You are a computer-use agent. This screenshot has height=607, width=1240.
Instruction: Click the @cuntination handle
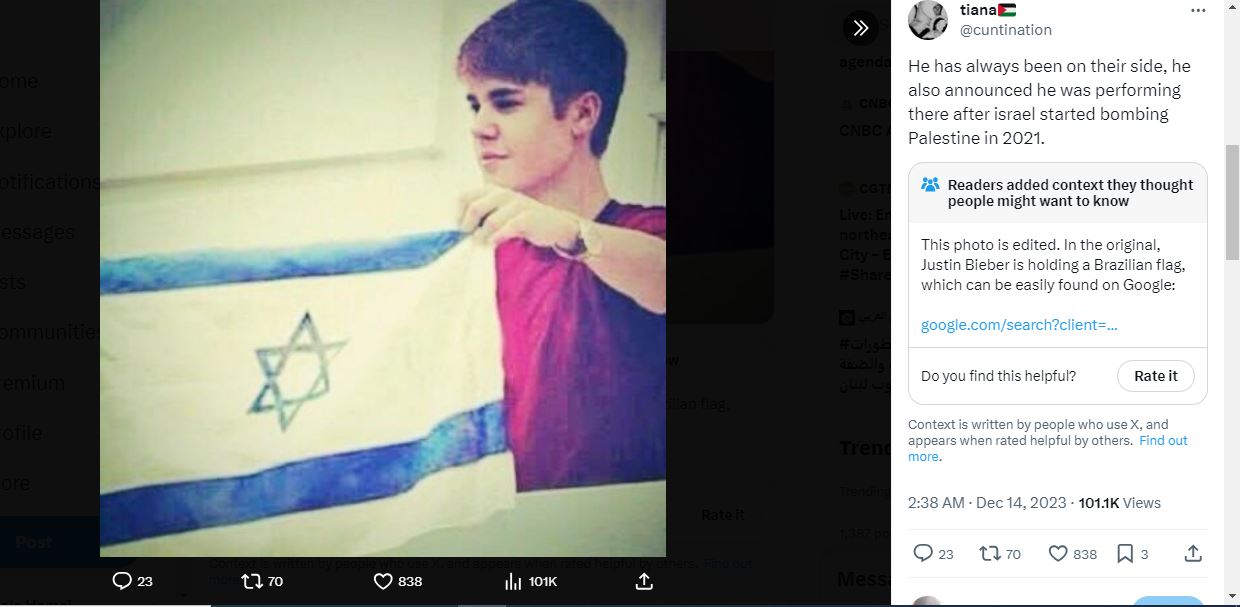click(x=1005, y=30)
